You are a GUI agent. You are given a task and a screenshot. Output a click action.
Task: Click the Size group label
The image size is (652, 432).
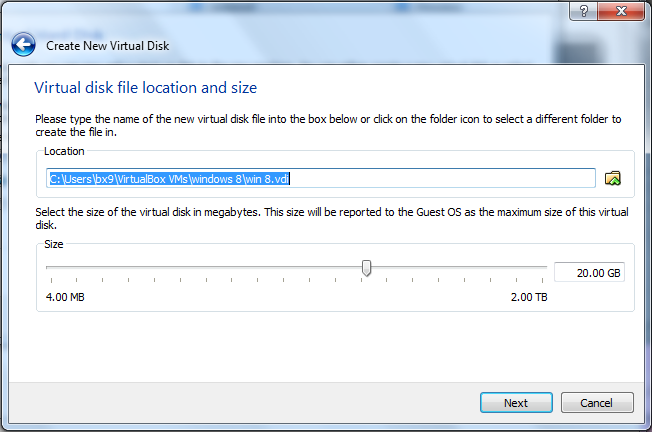(56, 243)
